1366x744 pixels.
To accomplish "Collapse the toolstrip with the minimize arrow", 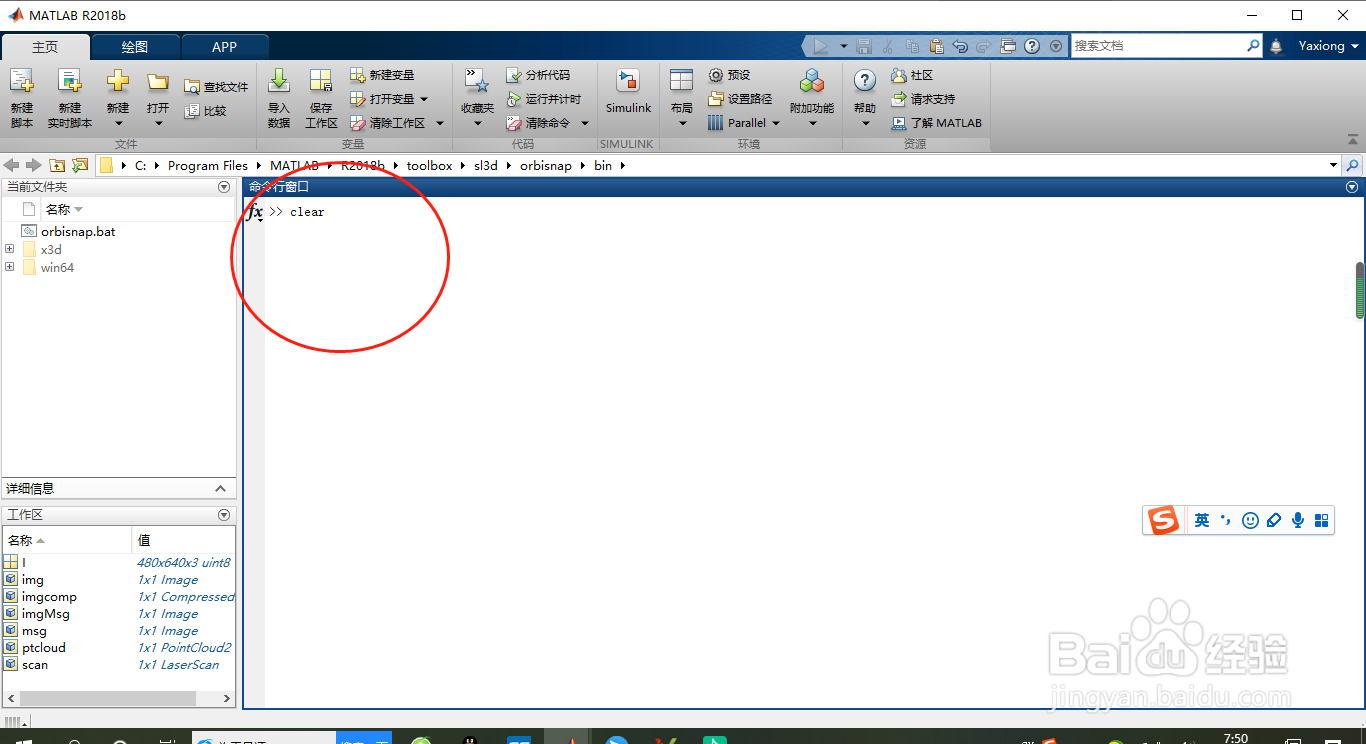I will pyautogui.click(x=1355, y=140).
